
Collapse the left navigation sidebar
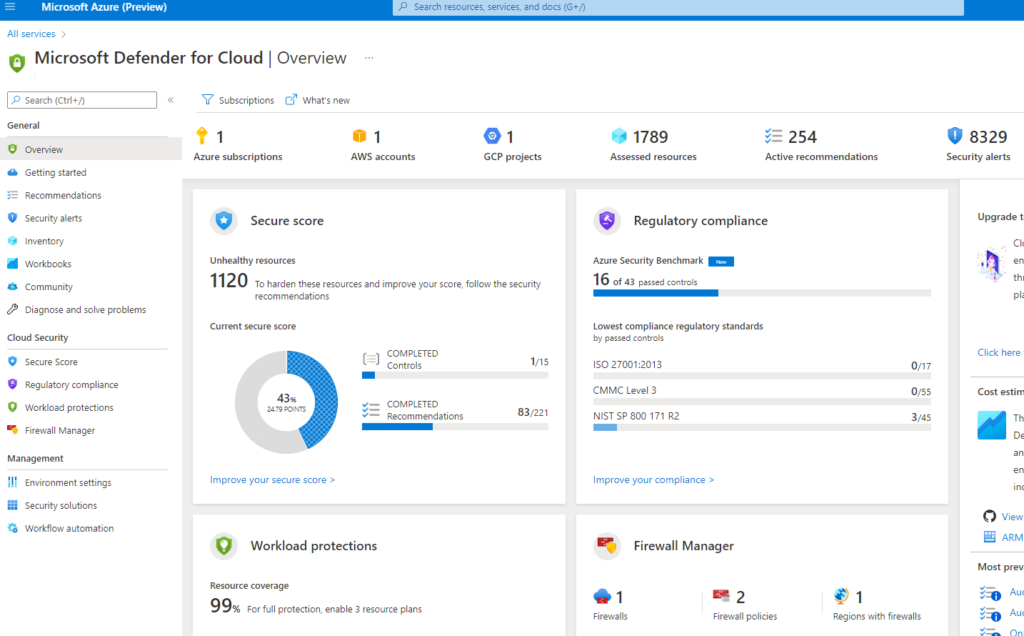pyautogui.click(x=171, y=100)
